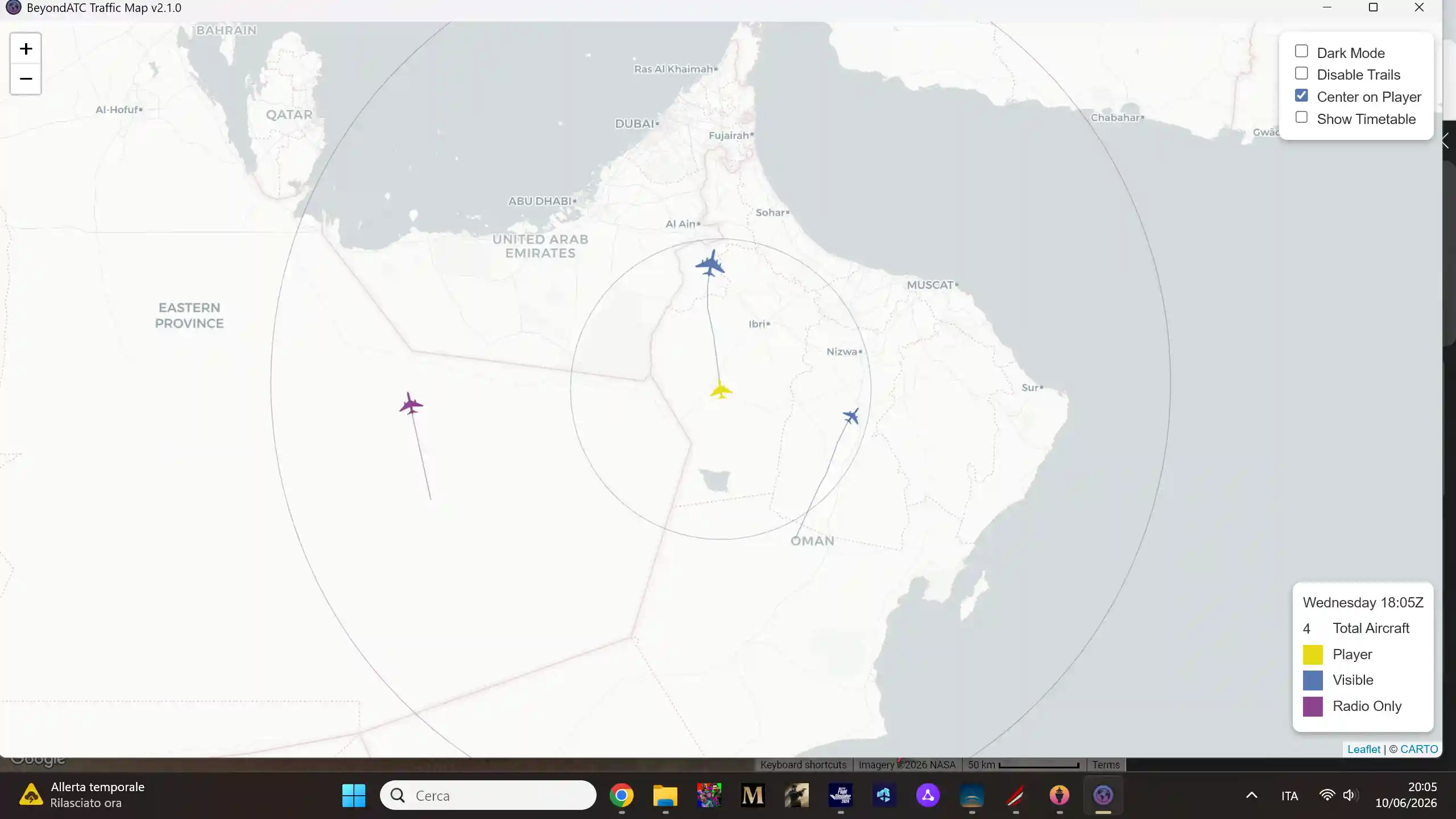Click the Al Ain town label
This screenshot has height=819, width=1456.
[x=680, y=224]
